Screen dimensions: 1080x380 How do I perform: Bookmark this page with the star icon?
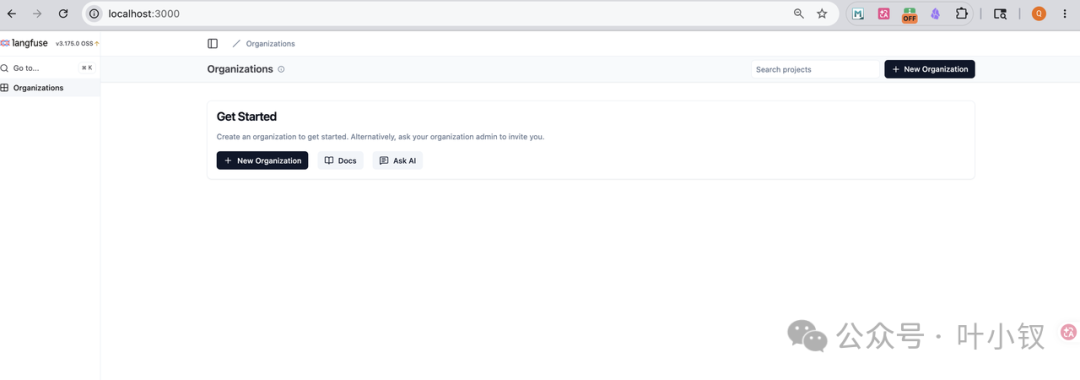(x=822, y=14)
